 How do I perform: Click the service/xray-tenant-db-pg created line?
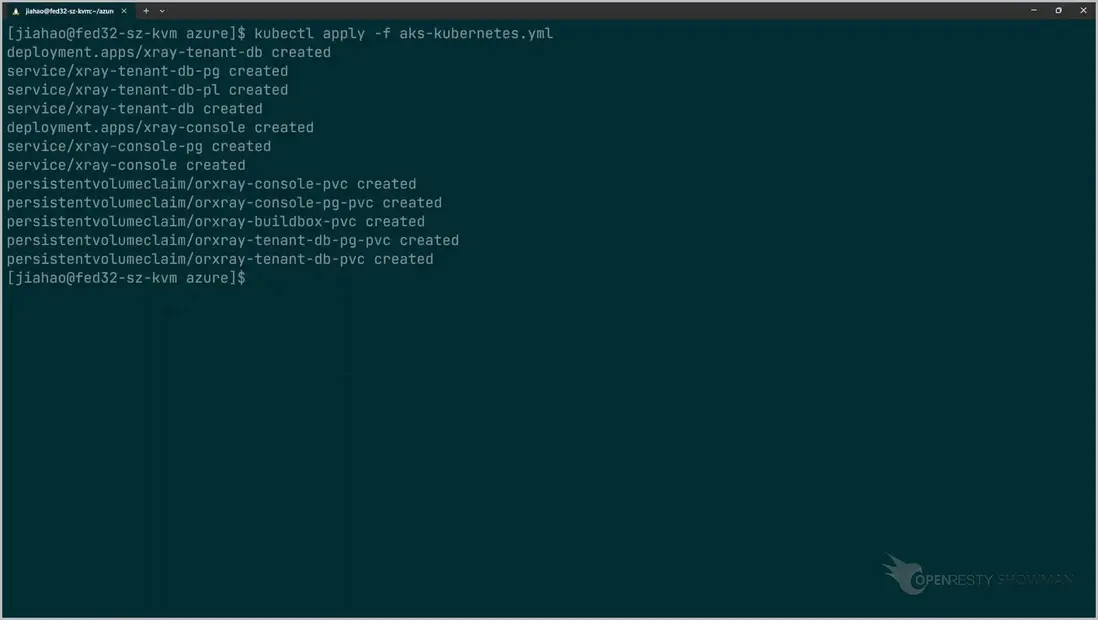(147, 71)
